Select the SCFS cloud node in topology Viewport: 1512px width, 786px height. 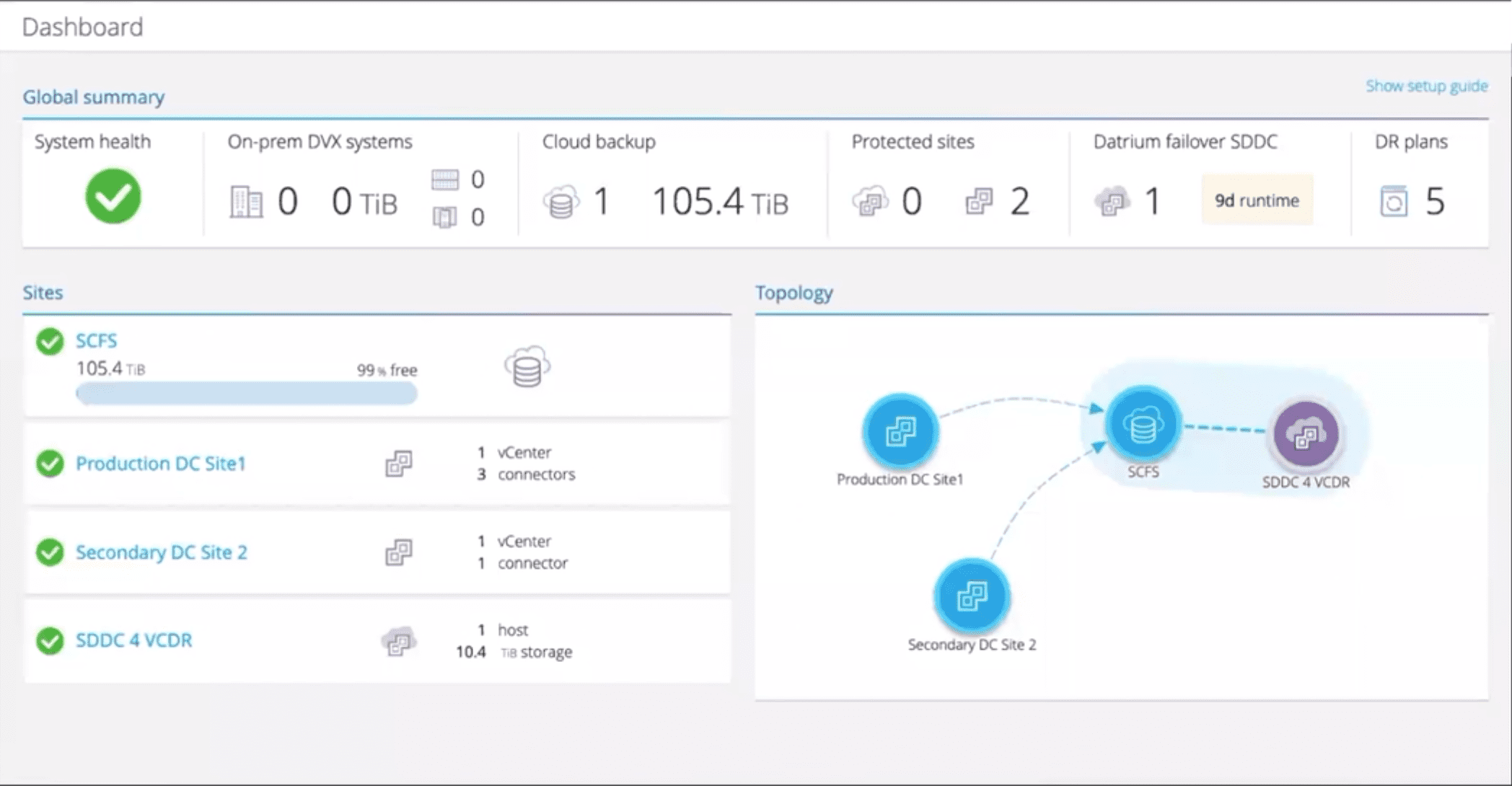(x=1143, y=425)
